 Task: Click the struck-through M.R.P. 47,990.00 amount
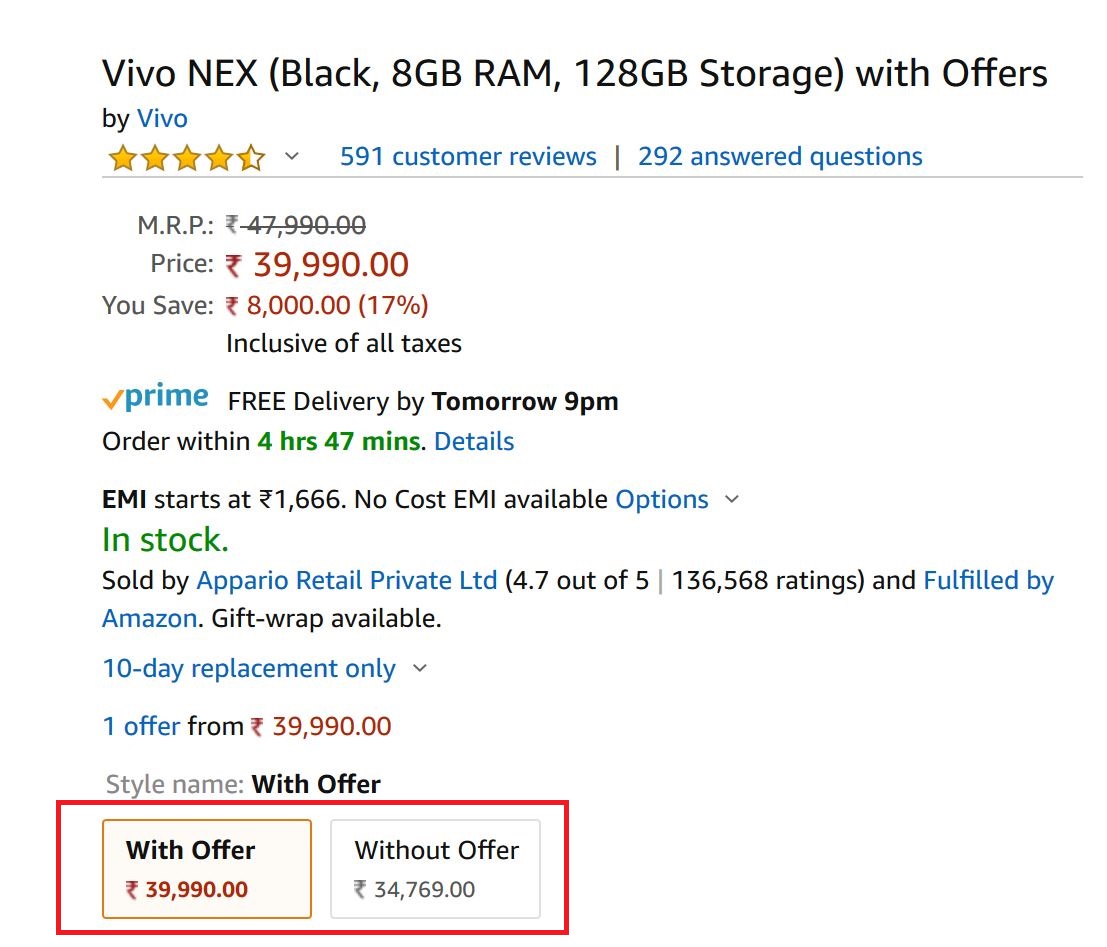[305, 225]
